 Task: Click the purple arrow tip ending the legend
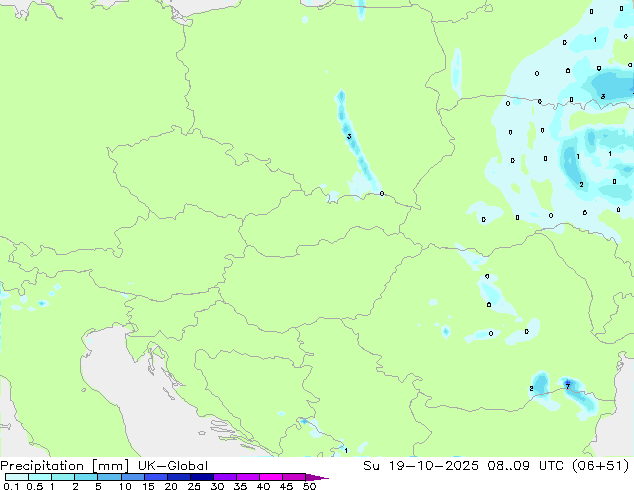[x=317, y=477]
